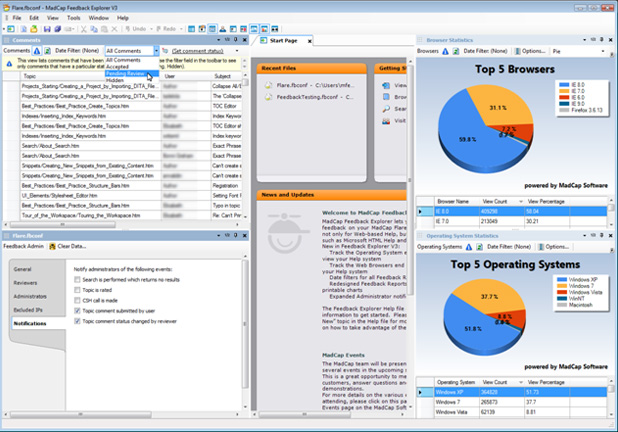The image size is (618, 432).
Task: Click the binoculars Search icon in Getting Started
Action: [386, 109]
